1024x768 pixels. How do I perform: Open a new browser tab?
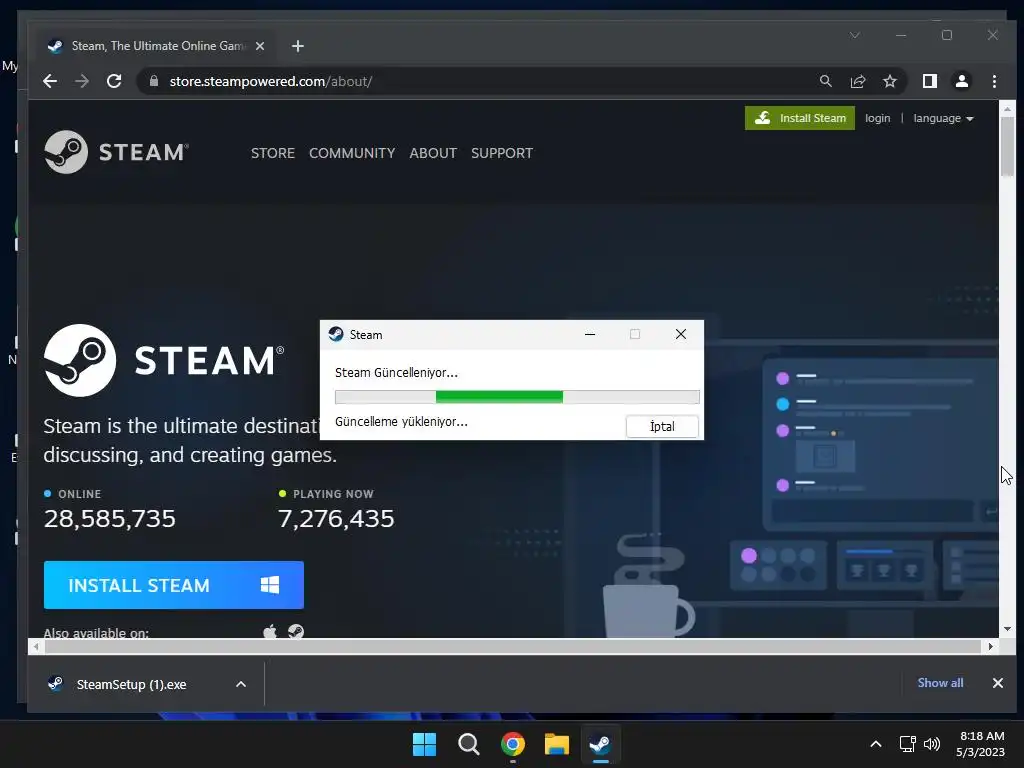pyautogui.click(x=298, y=46)
